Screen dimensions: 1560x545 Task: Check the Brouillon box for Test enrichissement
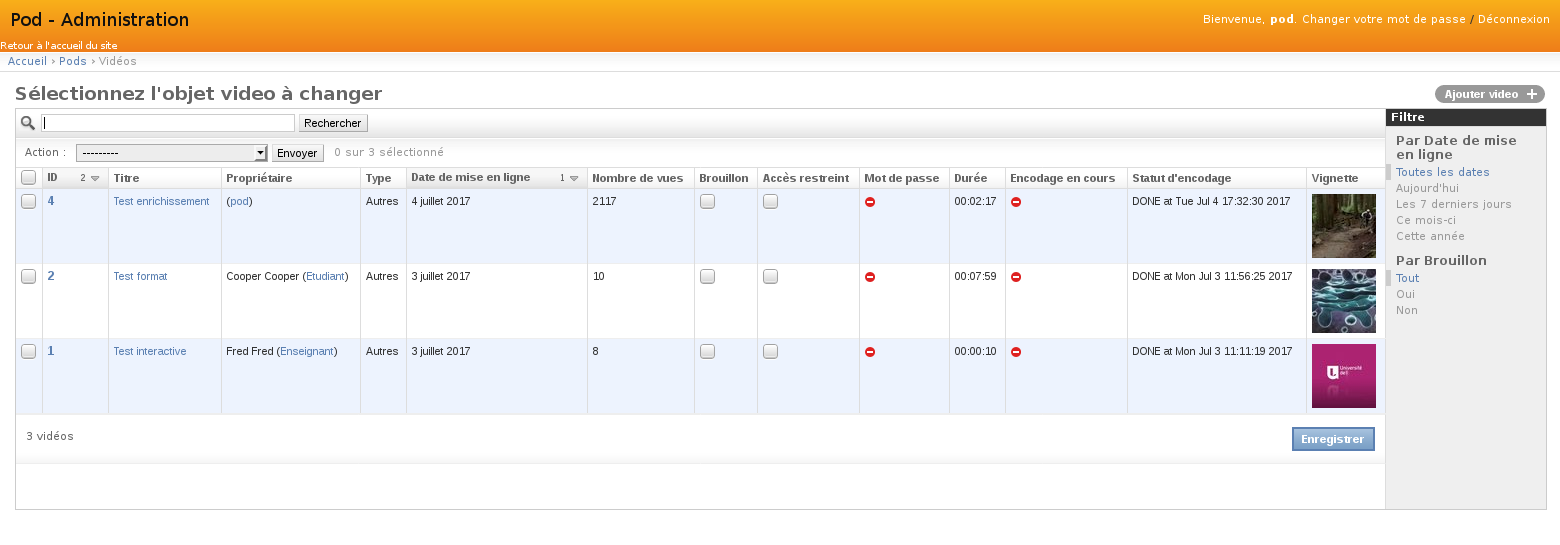707,202
